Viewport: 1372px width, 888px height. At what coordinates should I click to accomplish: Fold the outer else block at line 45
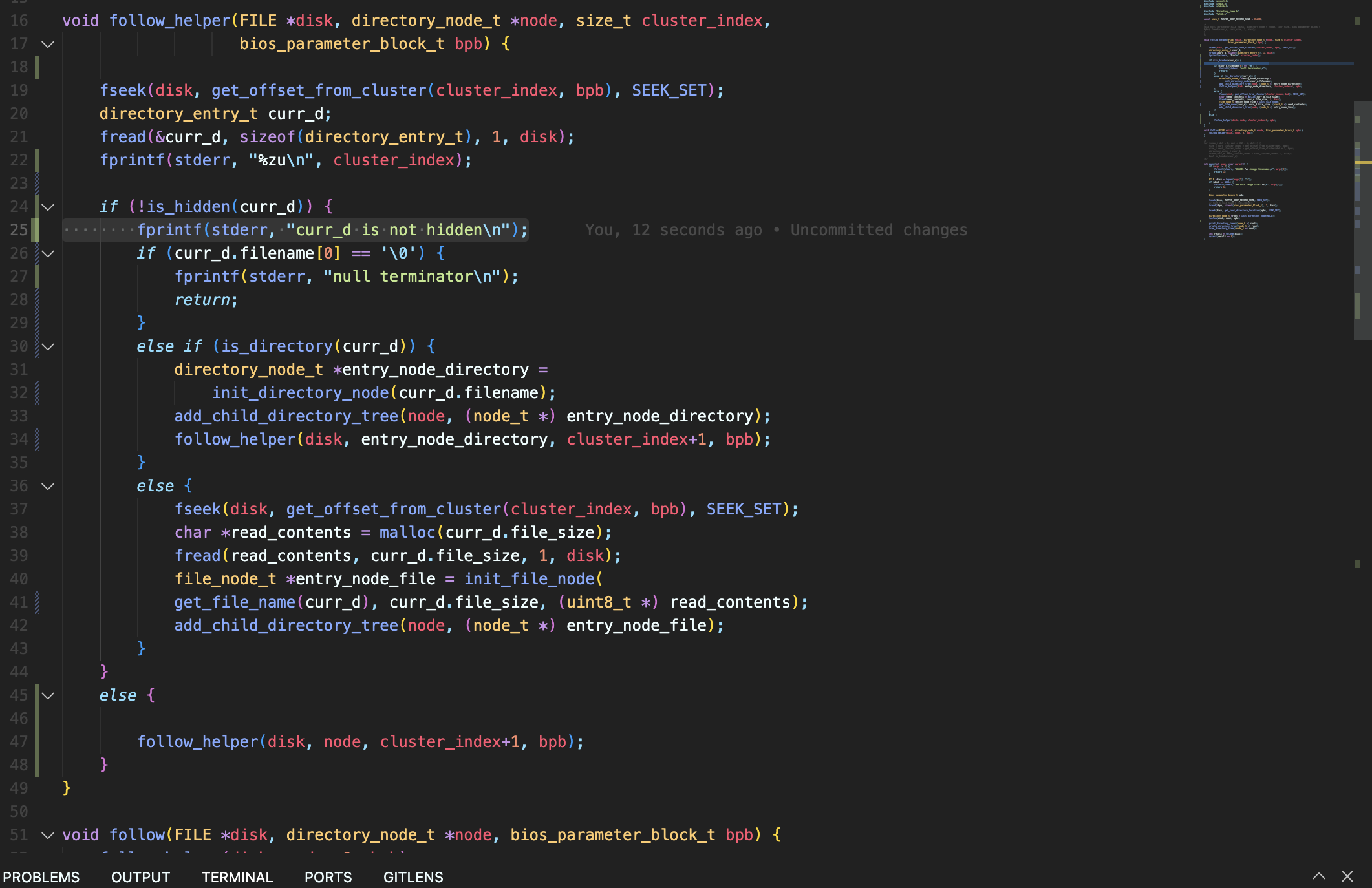coord(48,695)
